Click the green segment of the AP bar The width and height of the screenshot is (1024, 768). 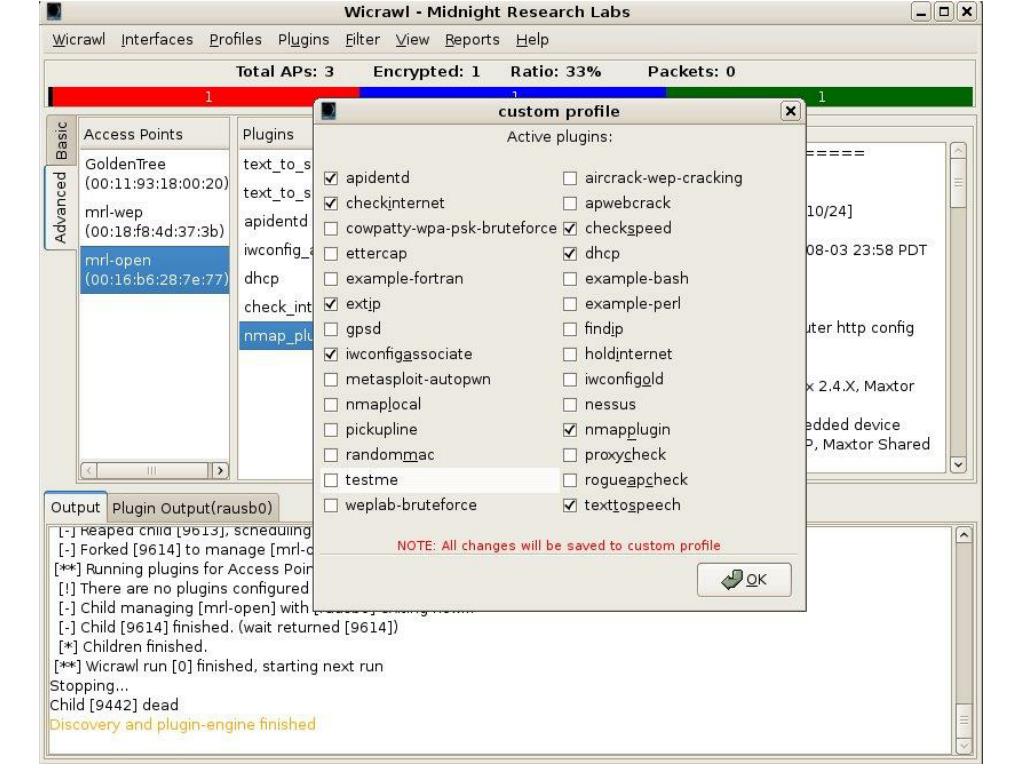click(819, 97)
